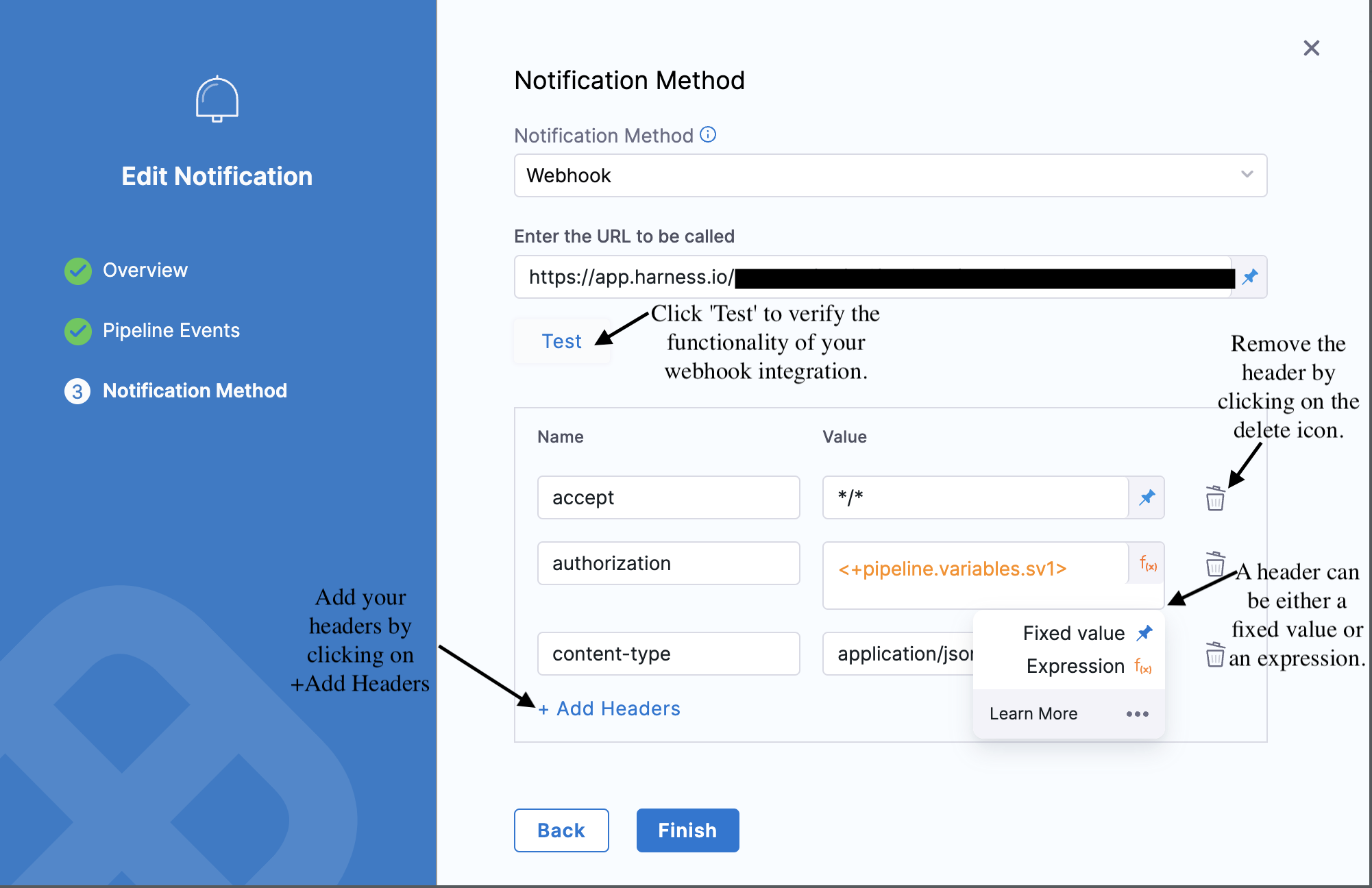Go to the Pipeline Events step

click(x=171, y=331)
